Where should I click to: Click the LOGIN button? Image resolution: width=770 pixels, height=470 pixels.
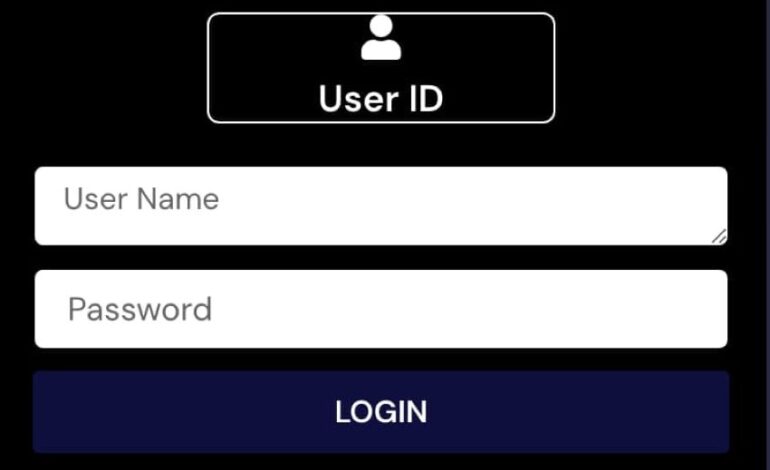click(381, 412)
